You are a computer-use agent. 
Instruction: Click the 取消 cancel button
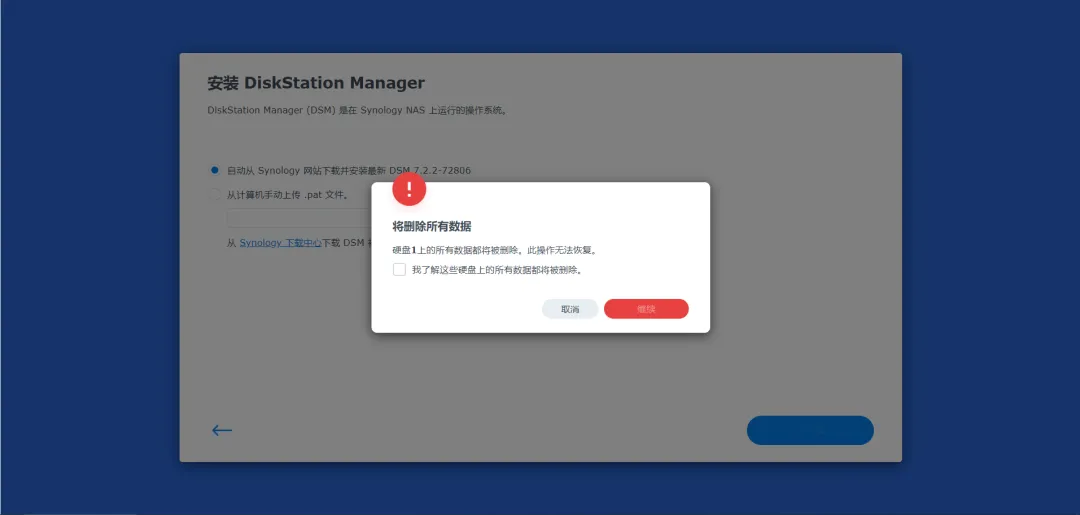coord(570,309)
